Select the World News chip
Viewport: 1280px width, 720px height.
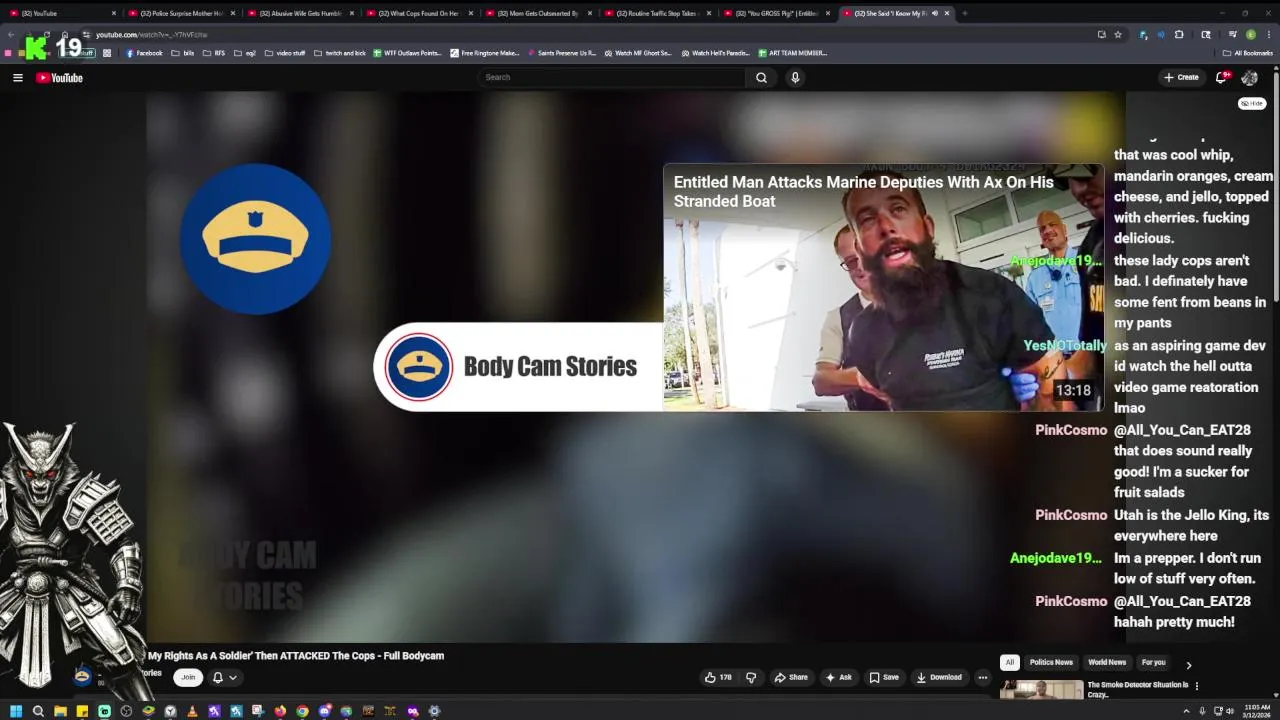pos(1107,662)
